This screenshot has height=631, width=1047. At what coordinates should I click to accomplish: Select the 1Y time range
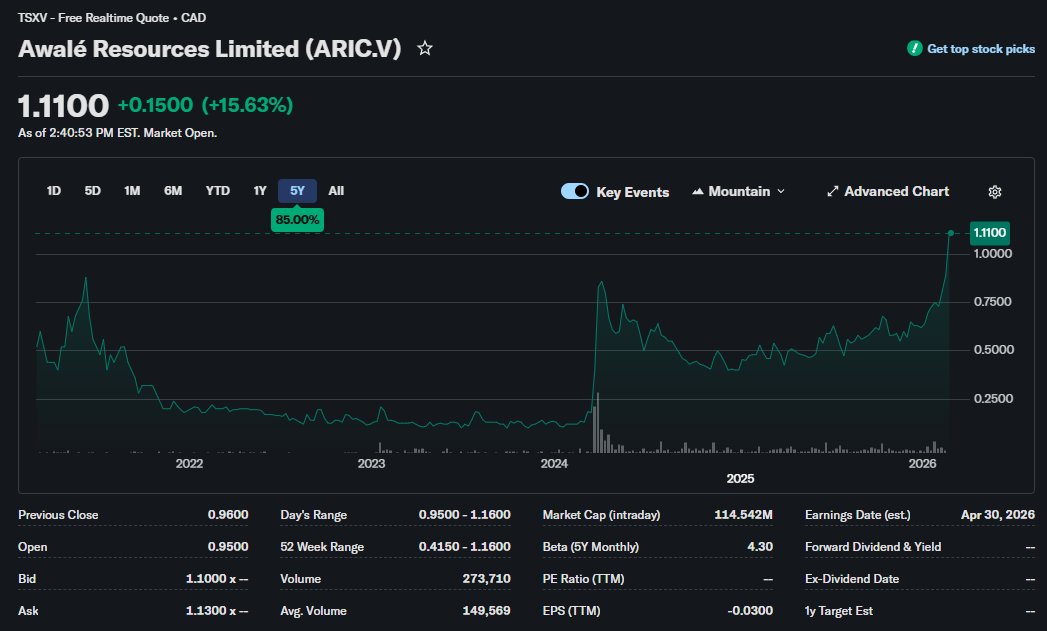pyautogui.click(x=260, y=191)
